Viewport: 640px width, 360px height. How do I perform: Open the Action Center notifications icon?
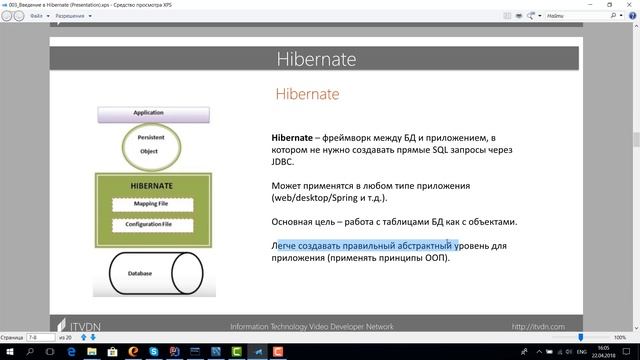point(627,351)
